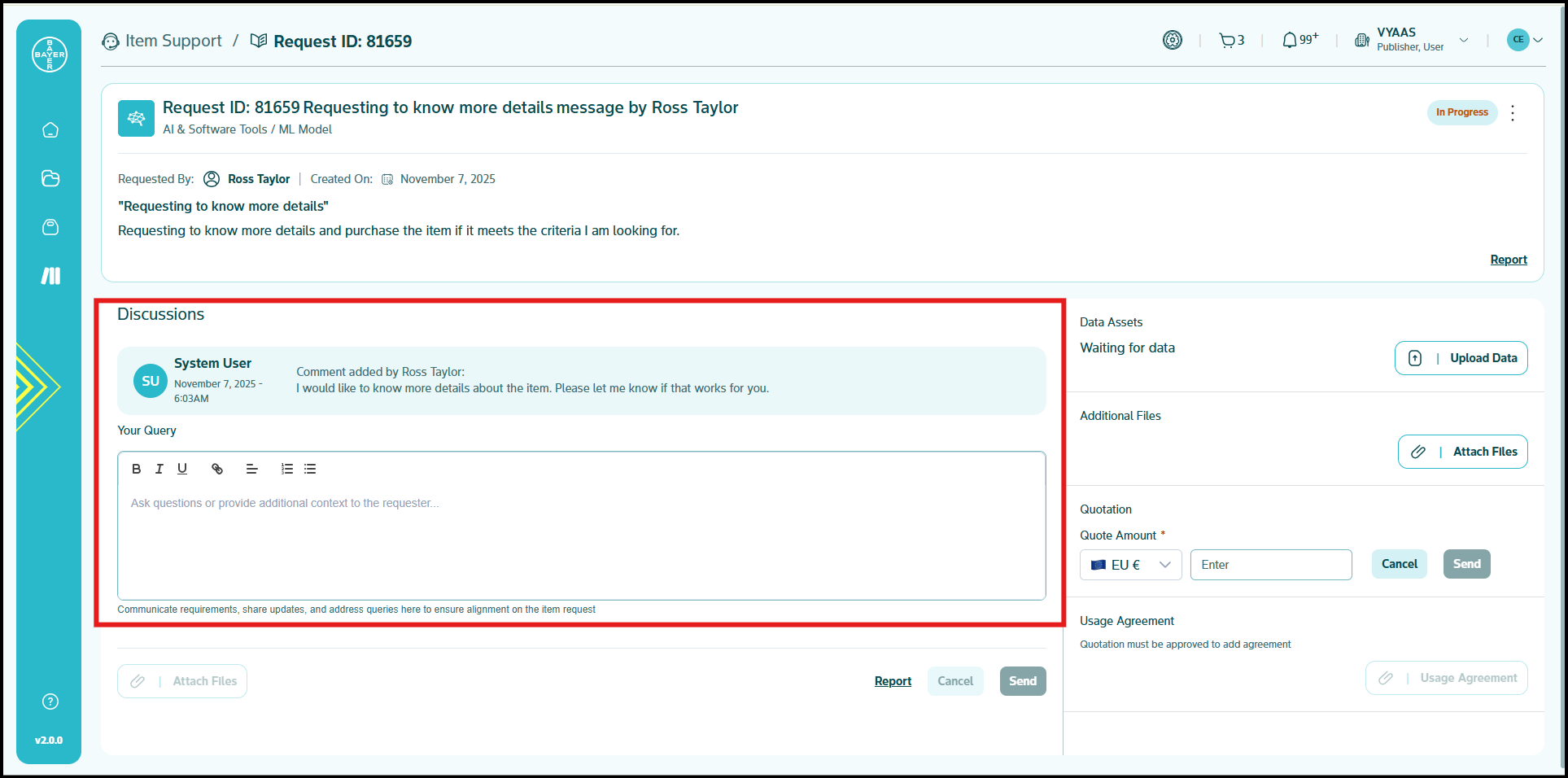This screenshot has width=1568, height=778.
Task: Insert a numbered list
Action: [287, 469]
